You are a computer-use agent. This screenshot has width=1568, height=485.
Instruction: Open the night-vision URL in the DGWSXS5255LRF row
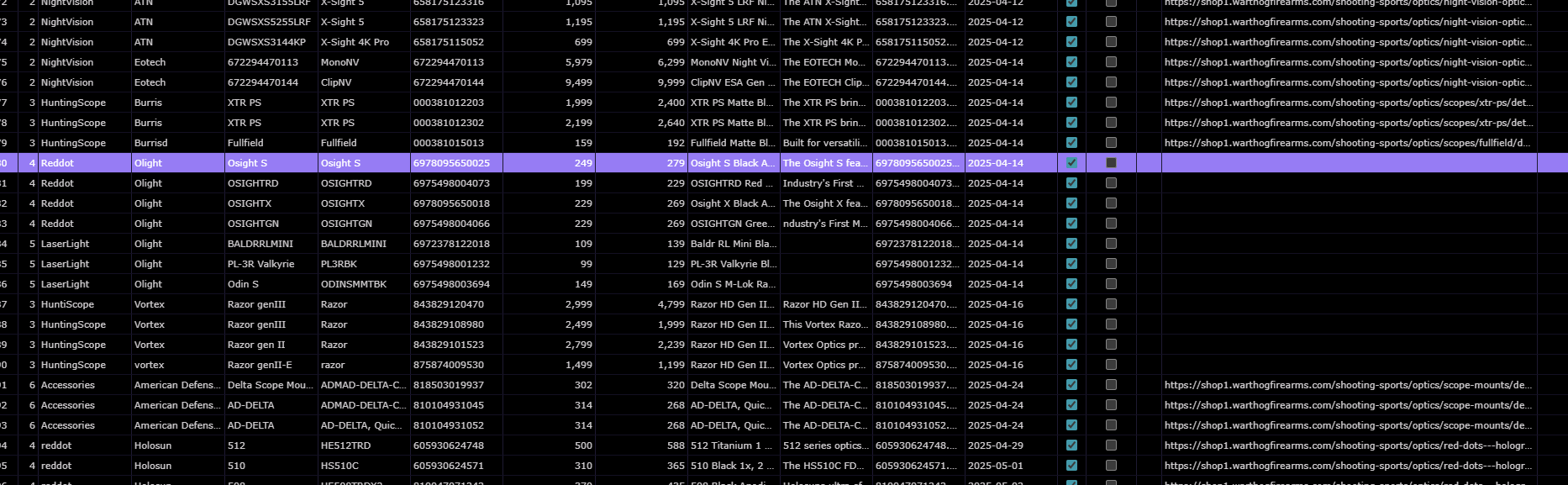pyautogui.click(x=1348, y=22)
